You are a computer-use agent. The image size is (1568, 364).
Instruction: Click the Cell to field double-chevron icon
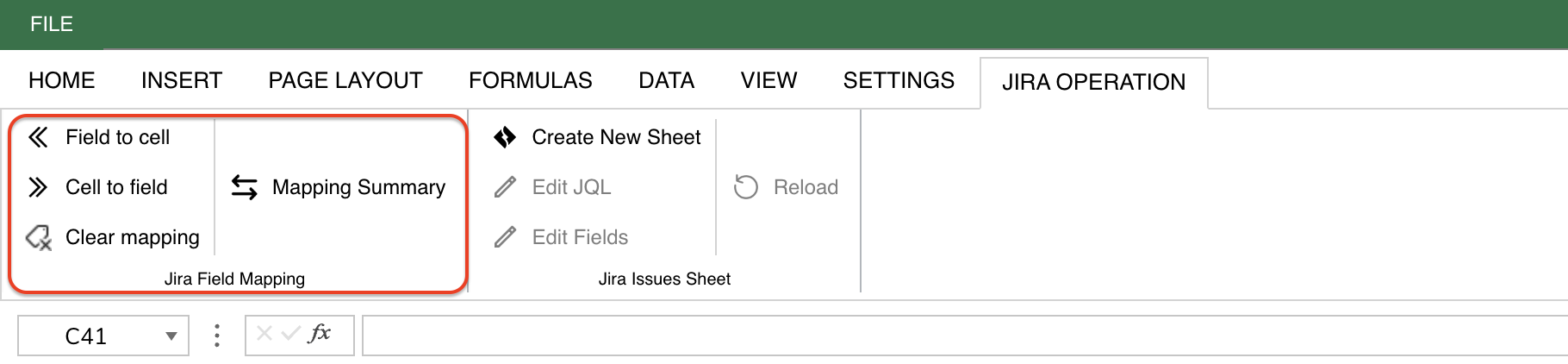(38, 187)
